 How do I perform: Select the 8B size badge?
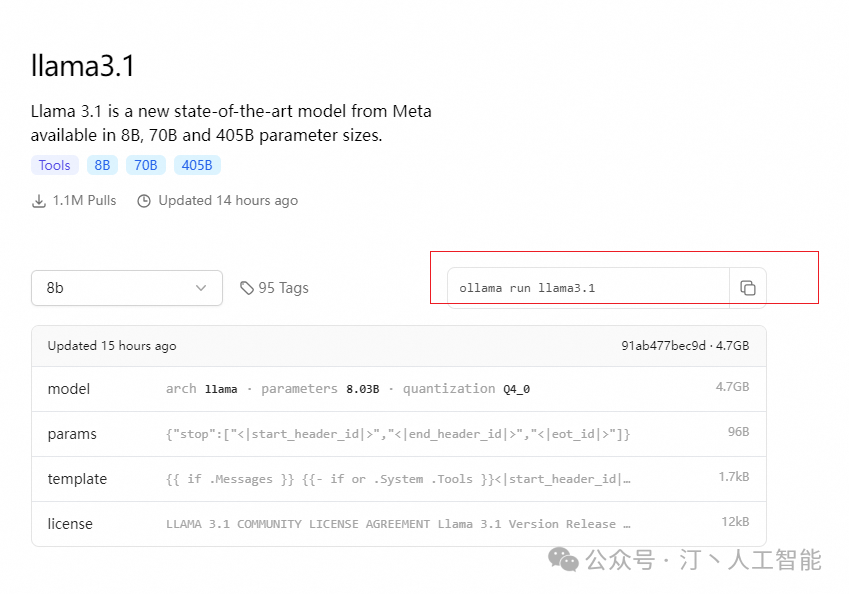coord(102,165)
